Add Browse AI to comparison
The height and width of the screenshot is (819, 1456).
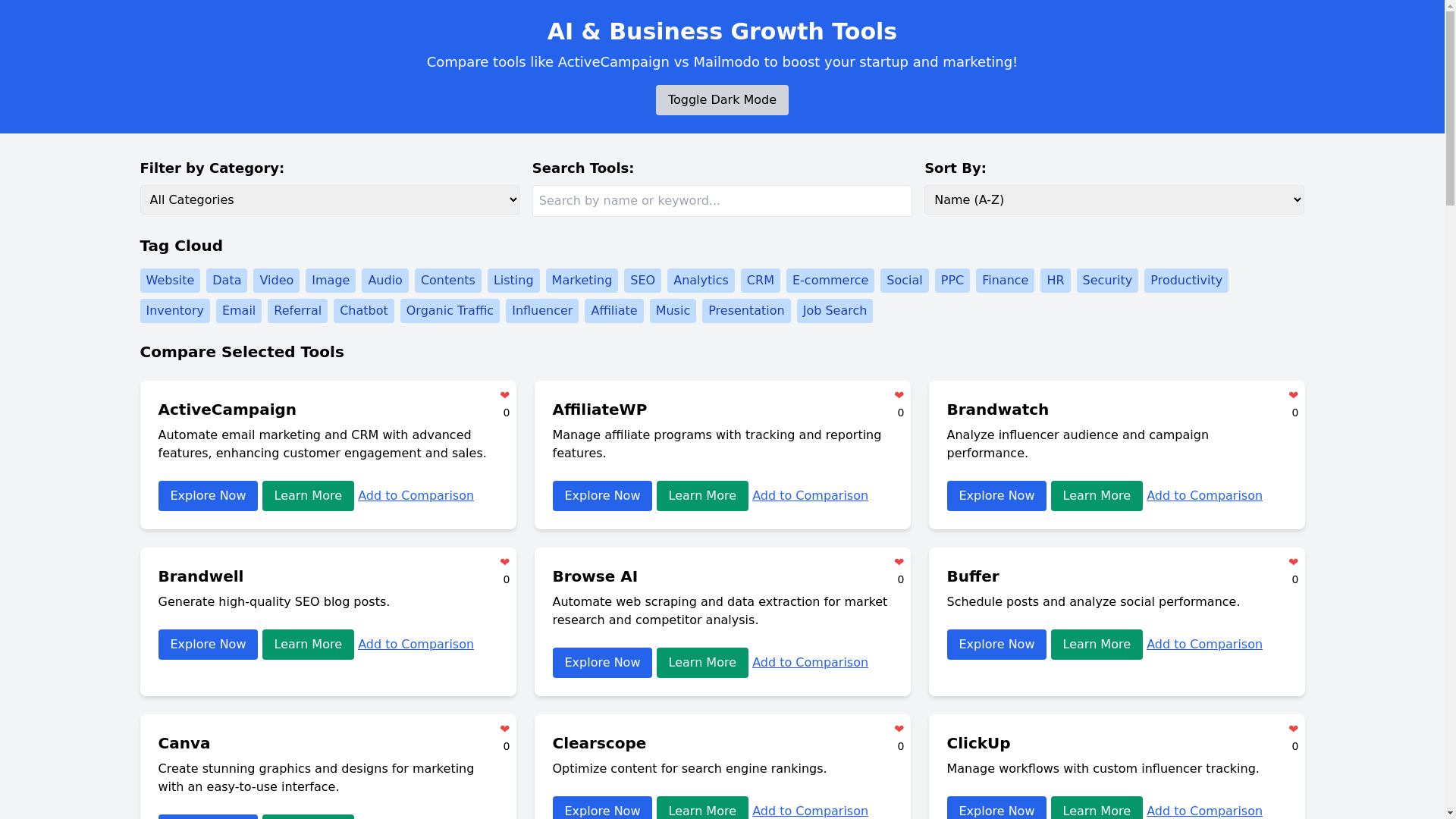(x=810, y=663)
